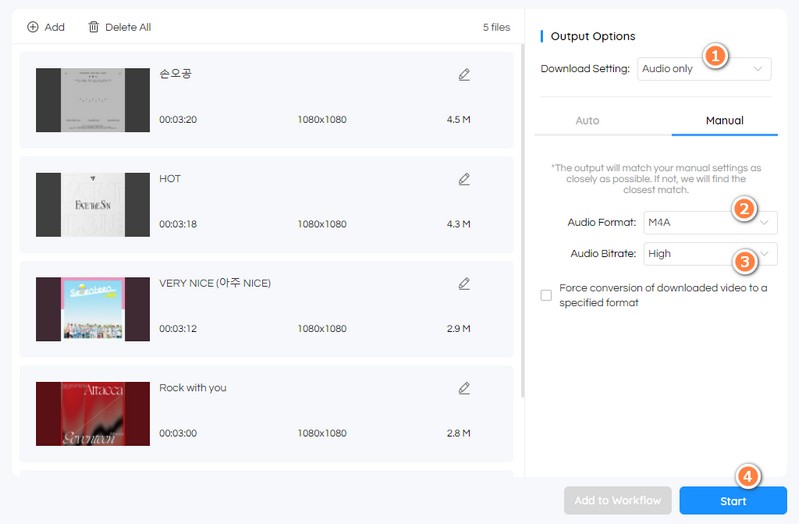Expand the Audio Format dropdown
The width and height of the screenshot is (799, 524).
pos(709,222)
